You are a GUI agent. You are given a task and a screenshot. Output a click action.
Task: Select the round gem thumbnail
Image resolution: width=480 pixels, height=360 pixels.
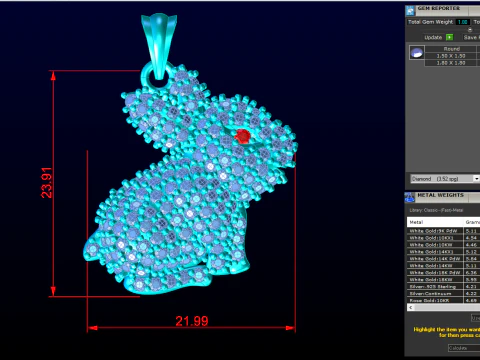pos(417,53)
